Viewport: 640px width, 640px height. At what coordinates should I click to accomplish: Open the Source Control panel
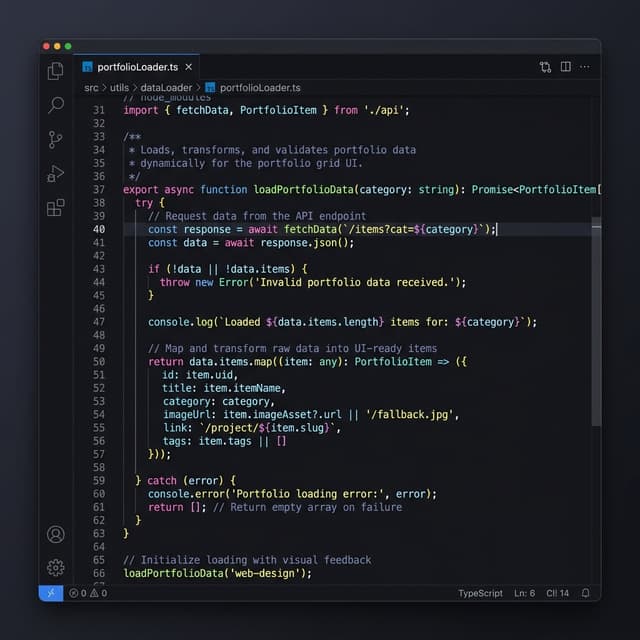[55, 140]
